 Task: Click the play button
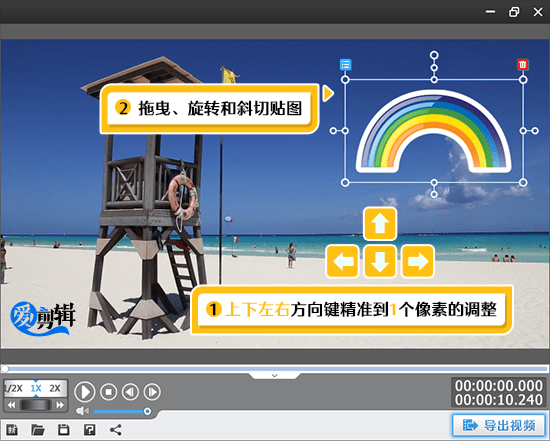pyautogui.click(x=85, y=392)
